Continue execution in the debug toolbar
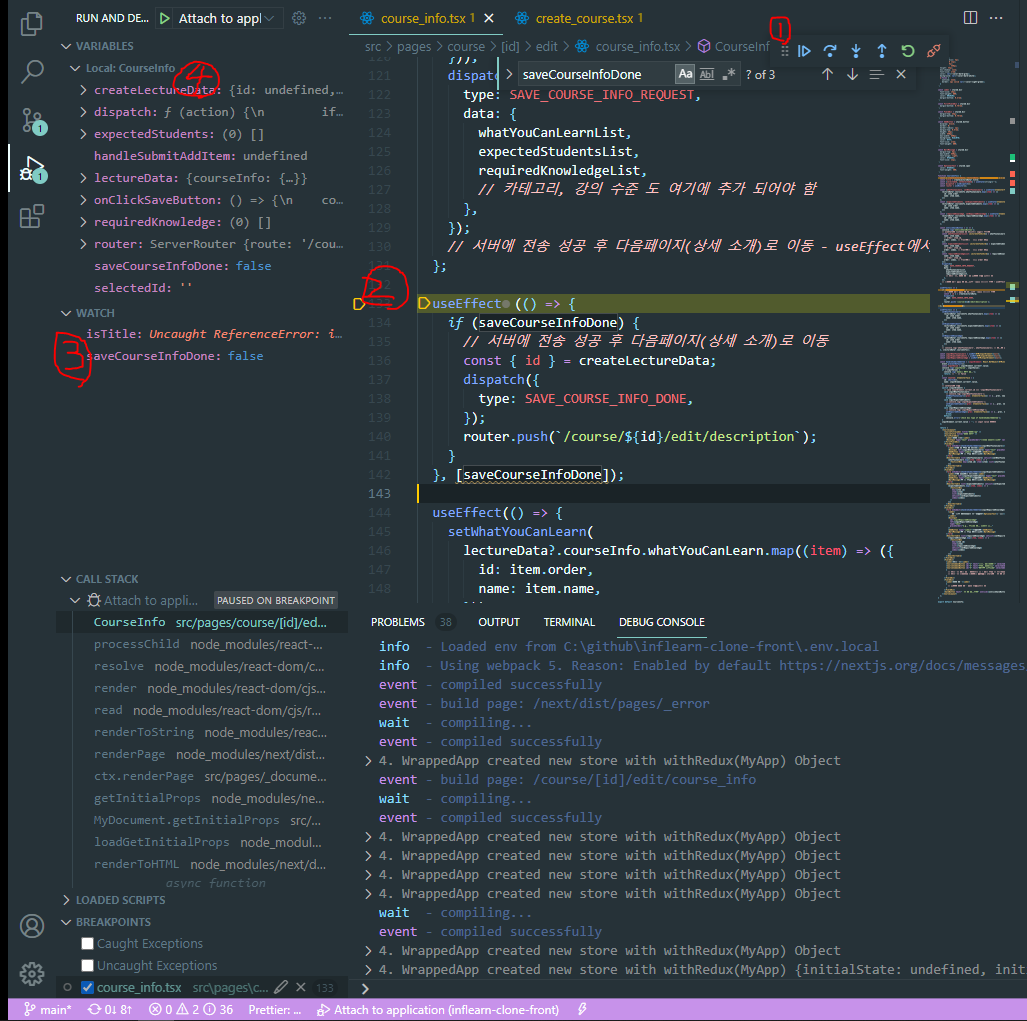The image size is (1027, 1021). 805,50
